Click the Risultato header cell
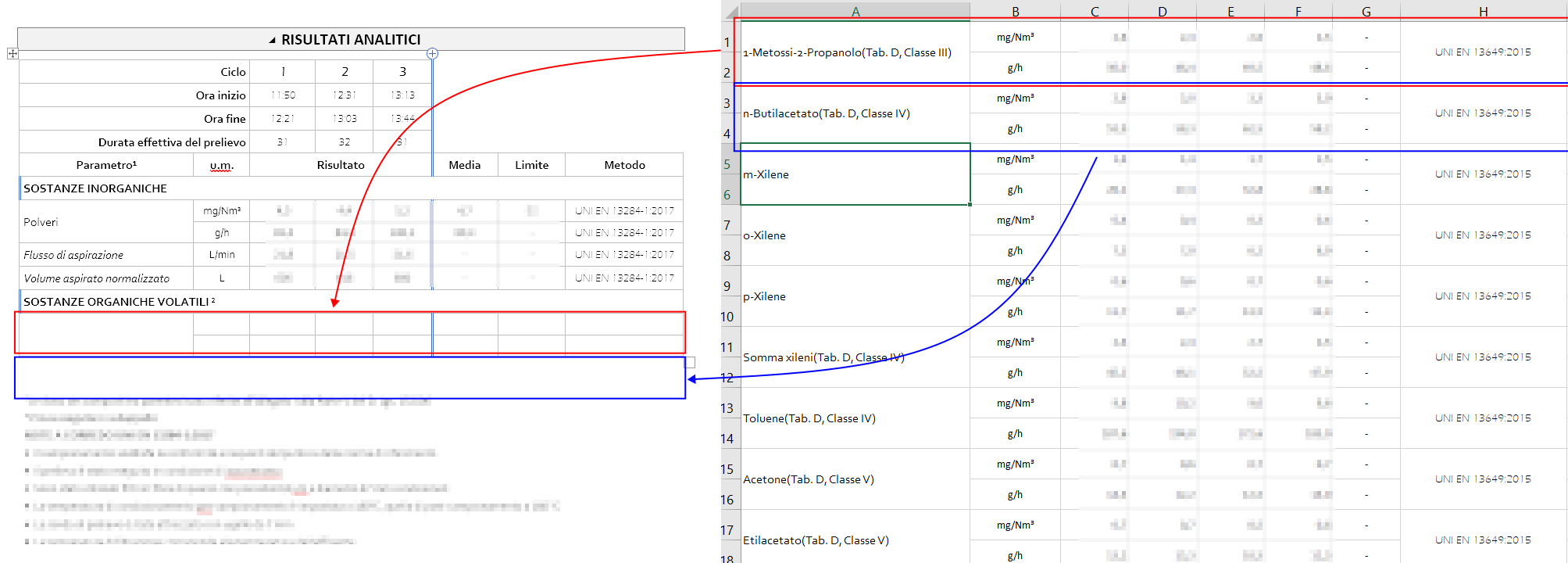Image resolution: width=1568 pixels, height=563 pixels. (341, 165)
